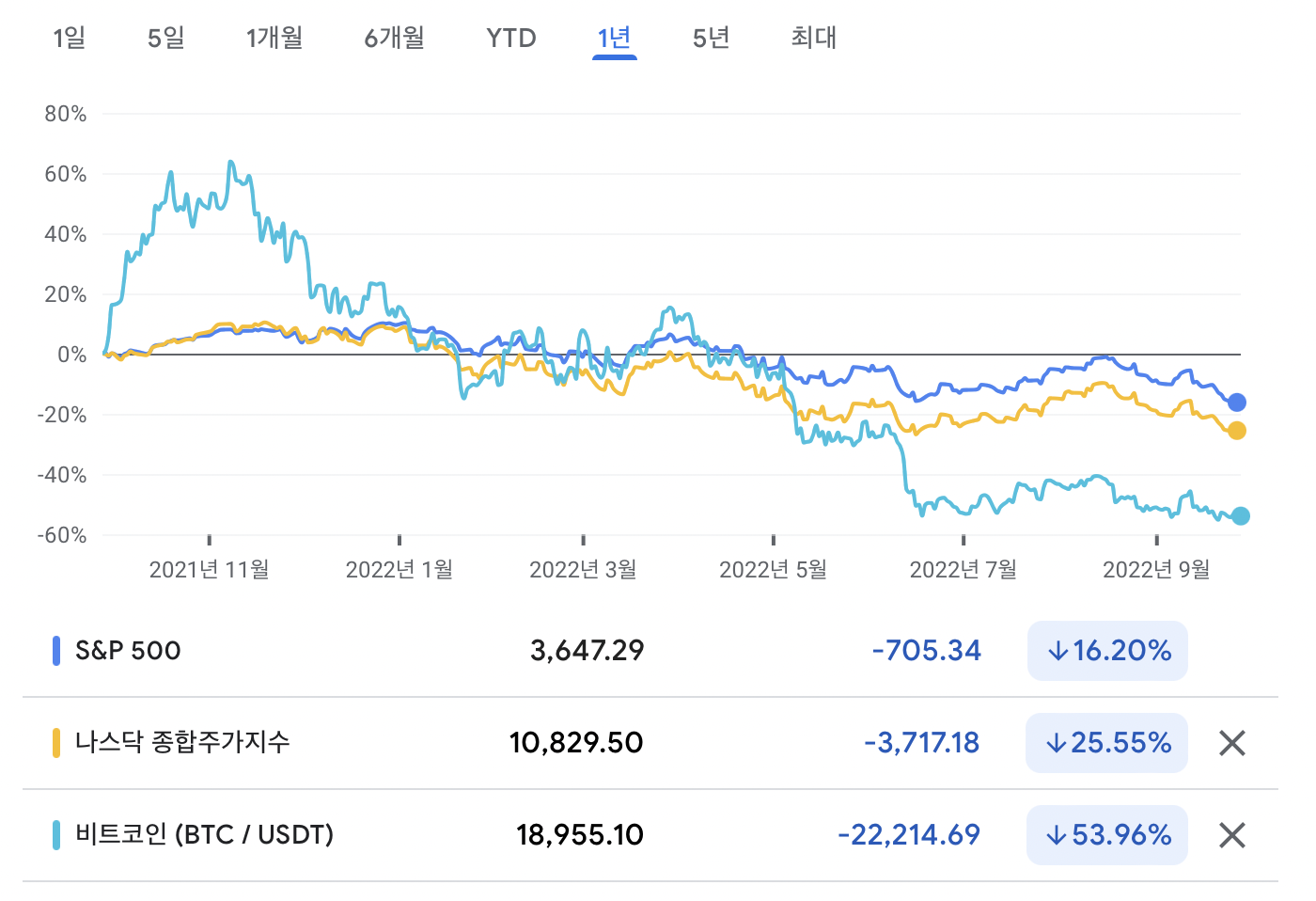Click the yellow Nasdaq legend color bar
This screenshot has height=901, width=1316.
[56, 743]
